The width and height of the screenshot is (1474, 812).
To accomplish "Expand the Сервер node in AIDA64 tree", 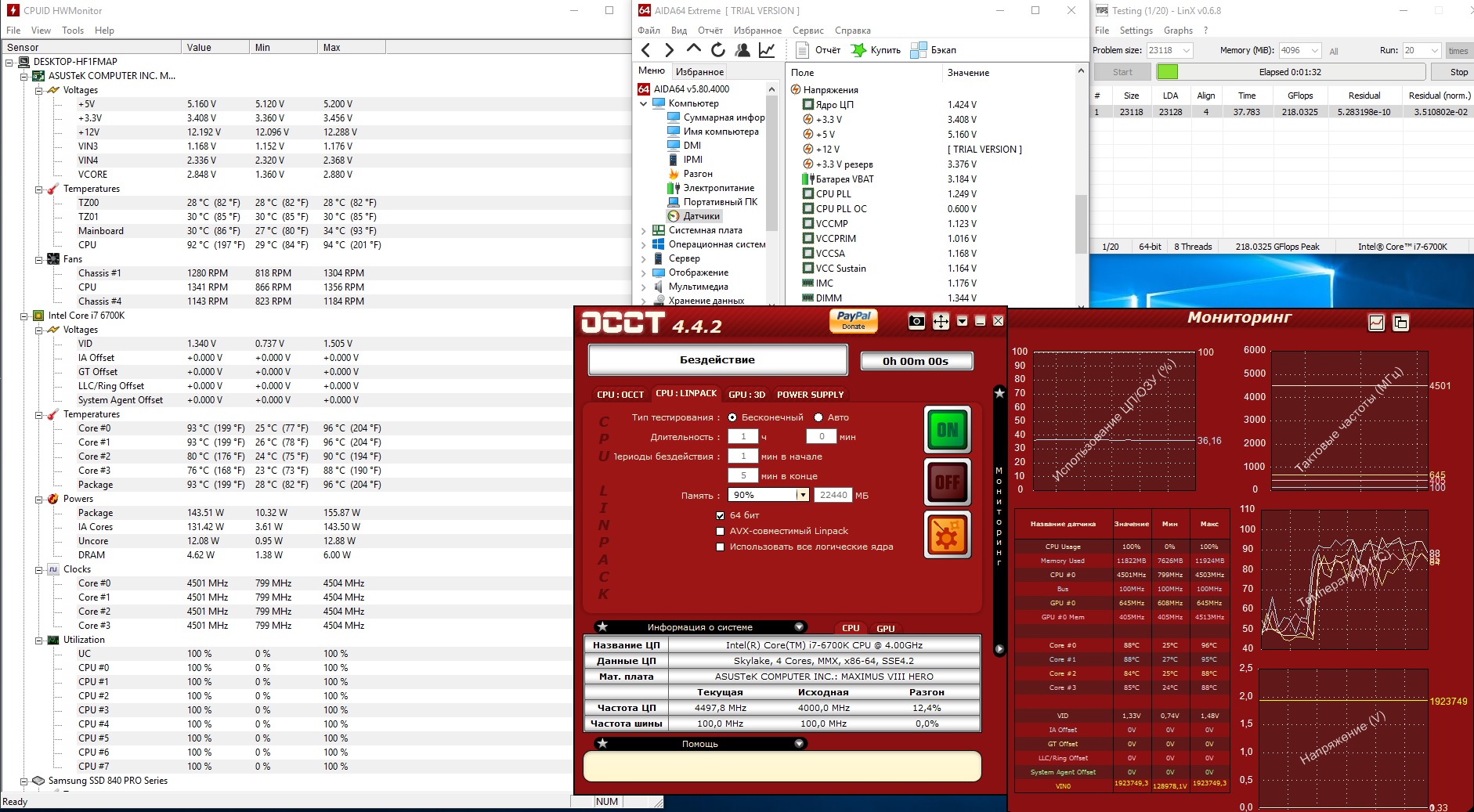I will click(644, 258).
